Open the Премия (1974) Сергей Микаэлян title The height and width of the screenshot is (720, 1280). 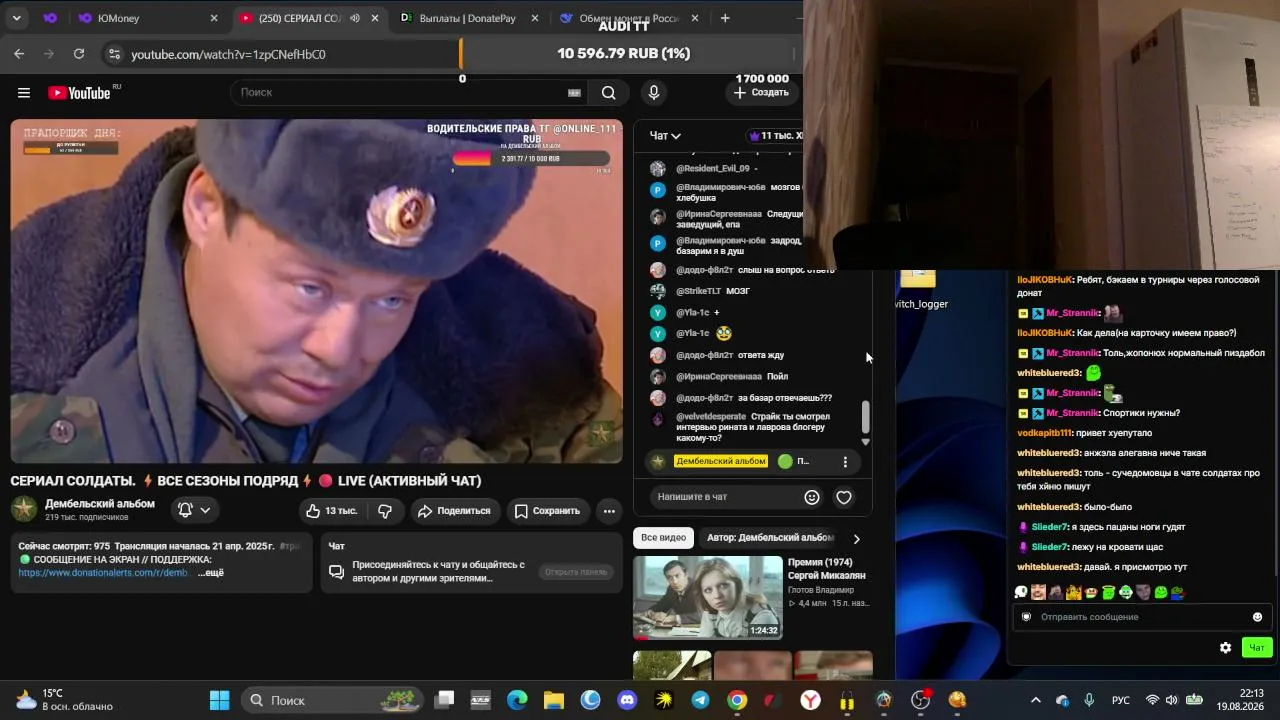826,569
